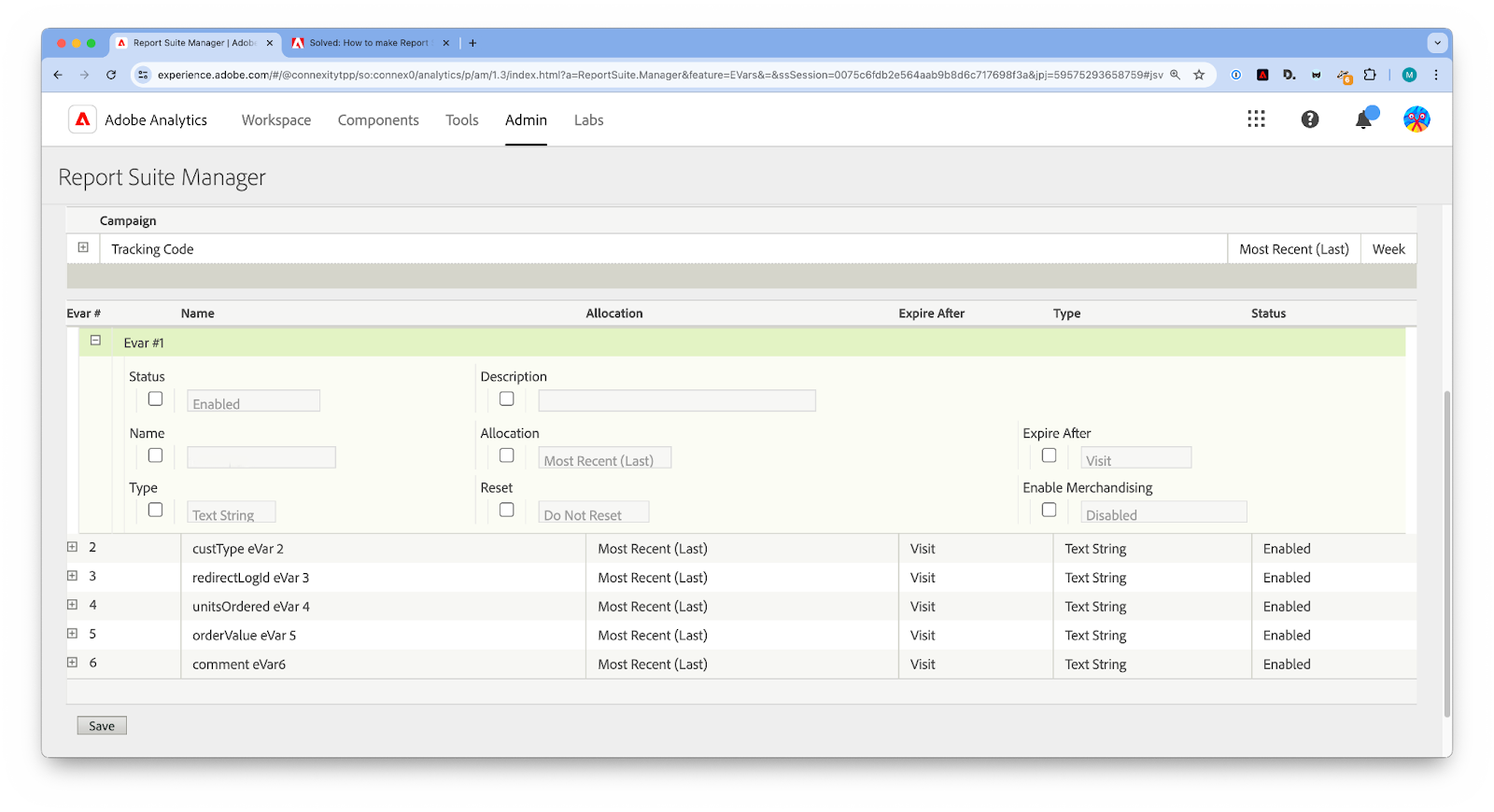Image resolution: width=1494 pixels, height=812 pixels.
Task: Open a new browser tab
Action: (x=472, y=43)
